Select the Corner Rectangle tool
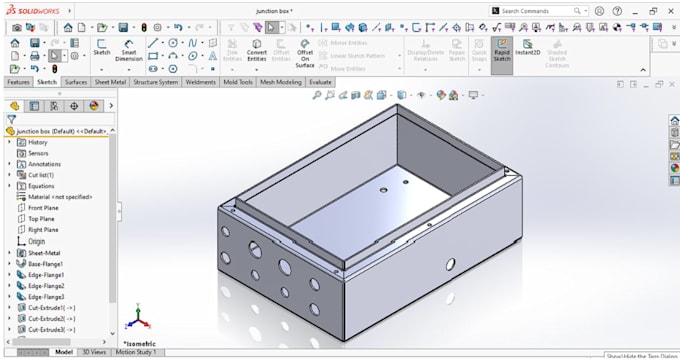680x361 pixels. tap(153, 56)
